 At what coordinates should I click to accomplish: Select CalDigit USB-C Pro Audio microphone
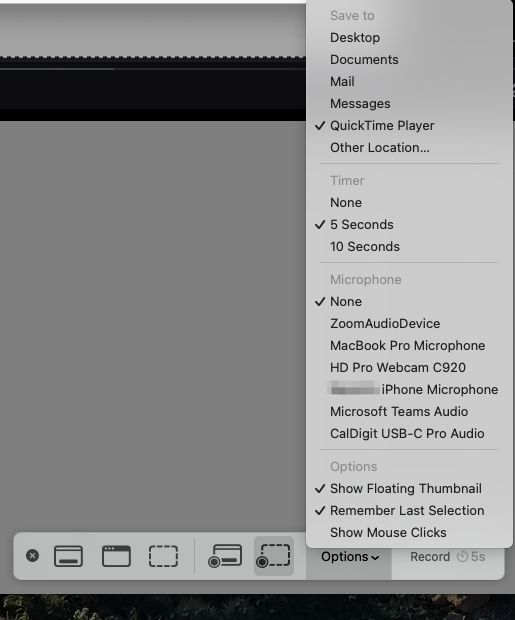click(x=409, y=434)
